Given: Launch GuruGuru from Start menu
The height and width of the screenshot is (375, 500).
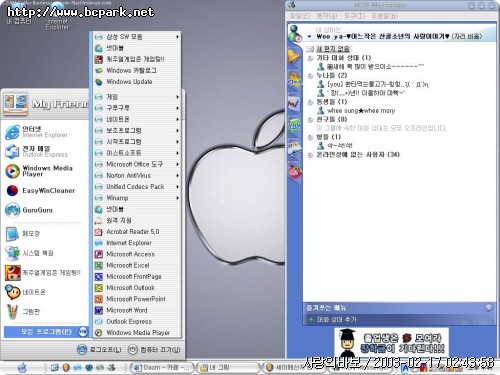Looking at the screenshot, I should (45, 210).
